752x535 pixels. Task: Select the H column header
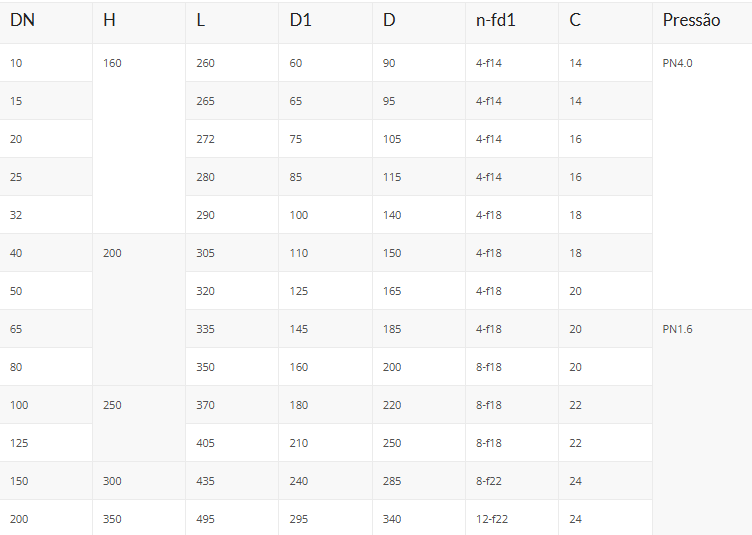(109, 20)
